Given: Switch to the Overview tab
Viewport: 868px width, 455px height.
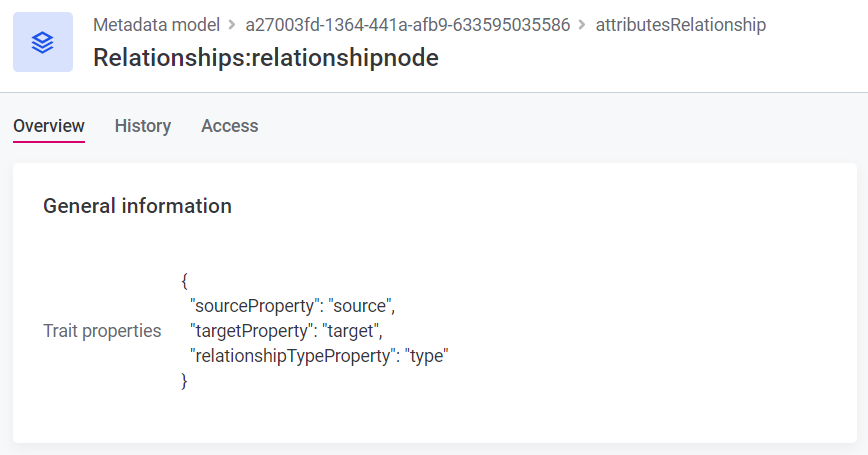Looking at the screenshot, I should pyautogui.click(x=49, y=126).
